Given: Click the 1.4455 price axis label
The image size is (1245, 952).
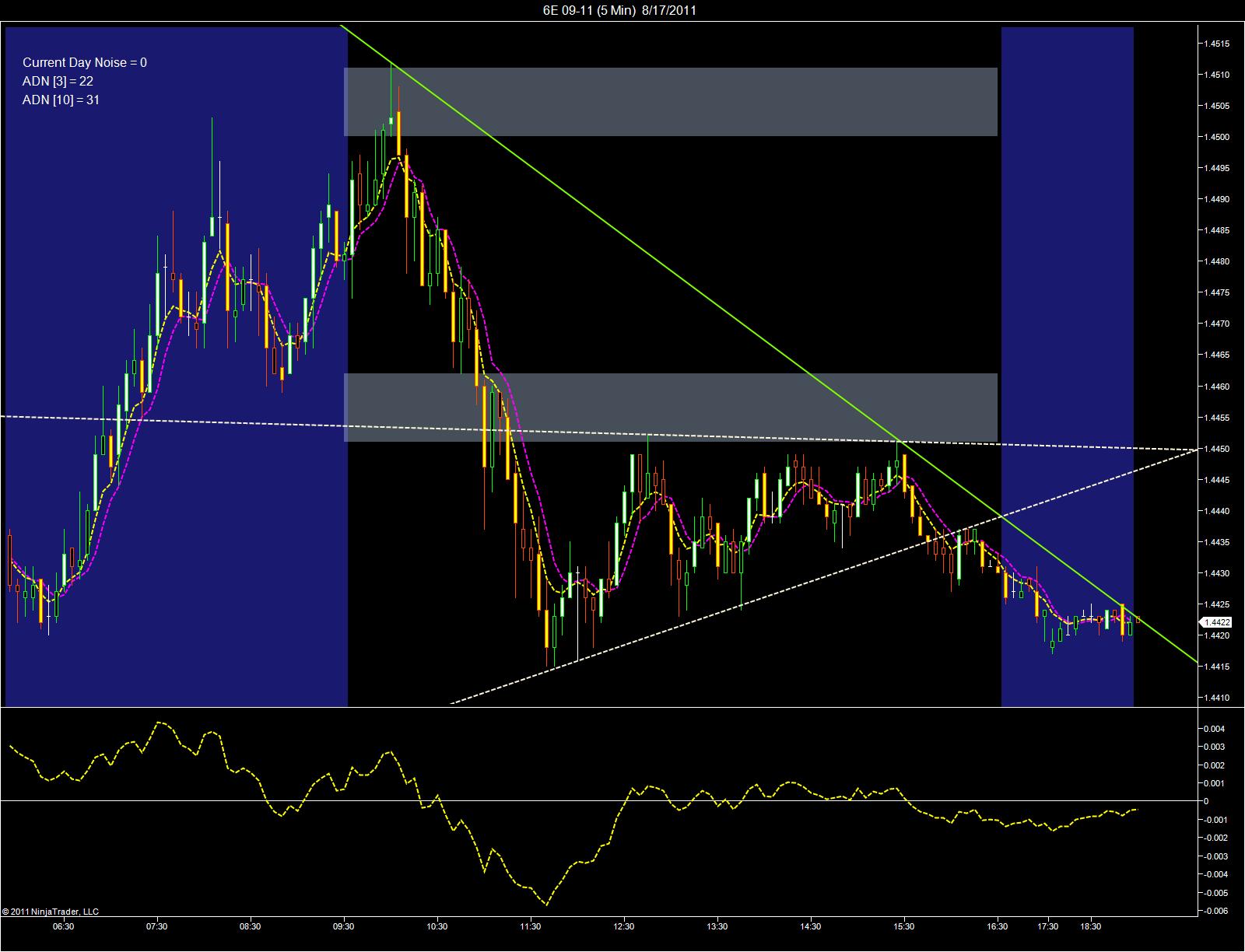Looking at the screenshot, I should click(1217, 418).
